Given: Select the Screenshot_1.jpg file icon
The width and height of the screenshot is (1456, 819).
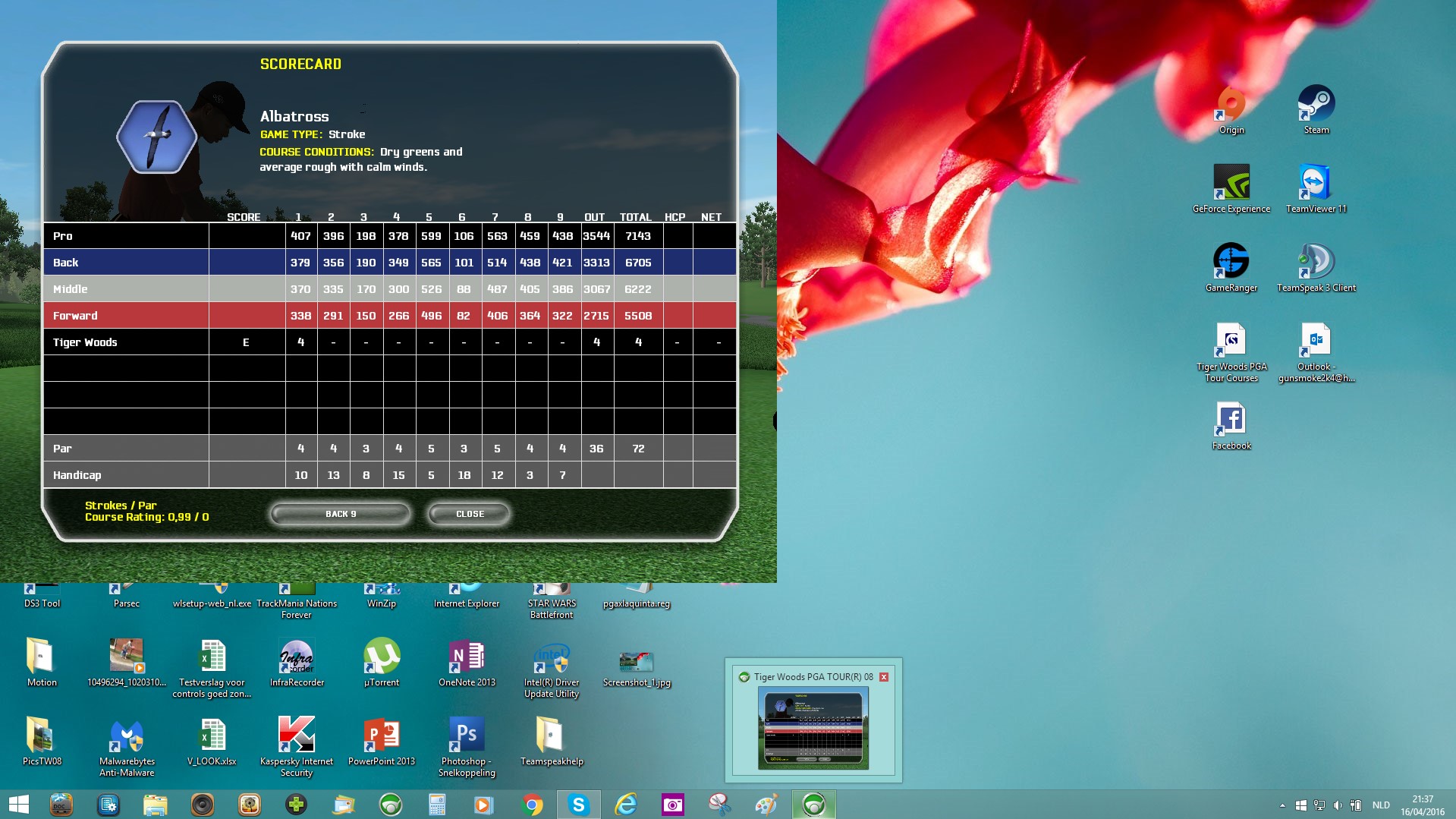Looking at the screenshot, I should (637, 663).
